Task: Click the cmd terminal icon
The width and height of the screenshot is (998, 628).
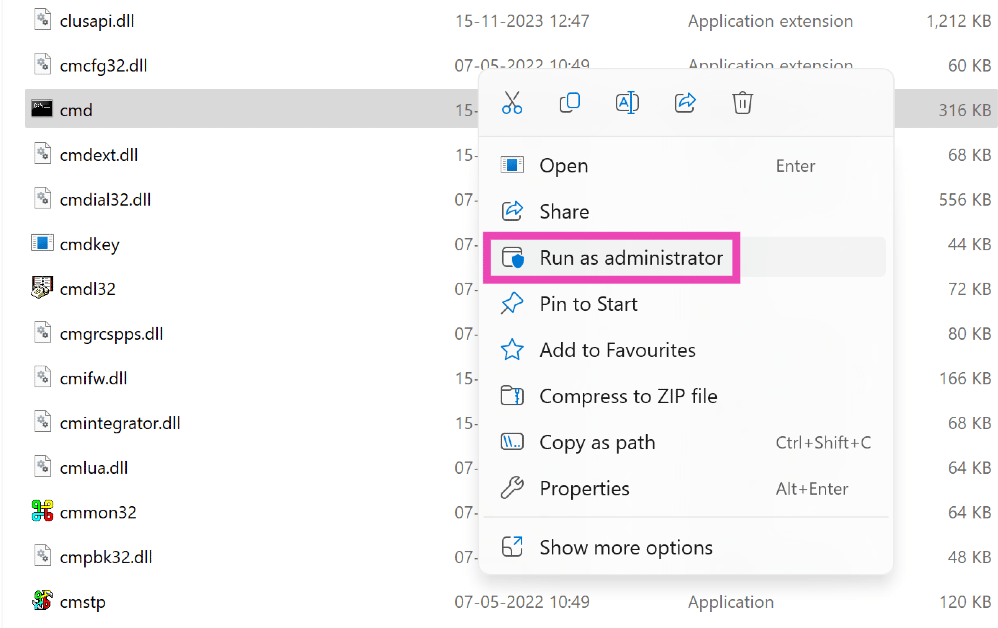Action: (40, 108)
